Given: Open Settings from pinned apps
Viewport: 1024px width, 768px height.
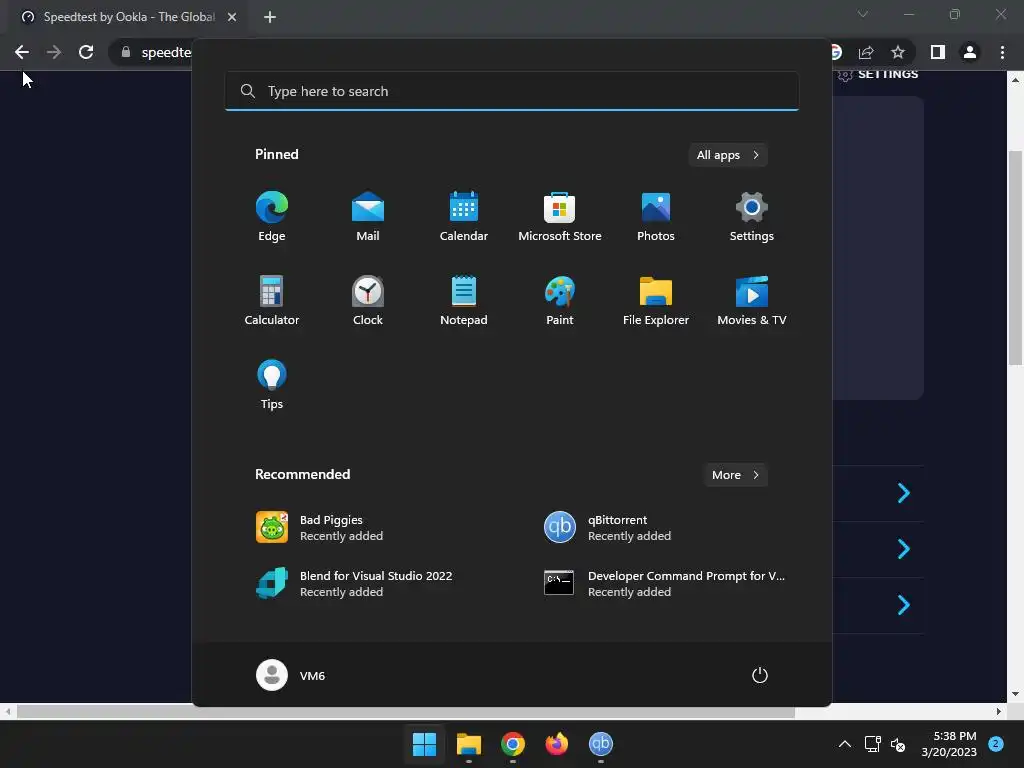Looking at the screenshot, I should [x=752, y=216].
